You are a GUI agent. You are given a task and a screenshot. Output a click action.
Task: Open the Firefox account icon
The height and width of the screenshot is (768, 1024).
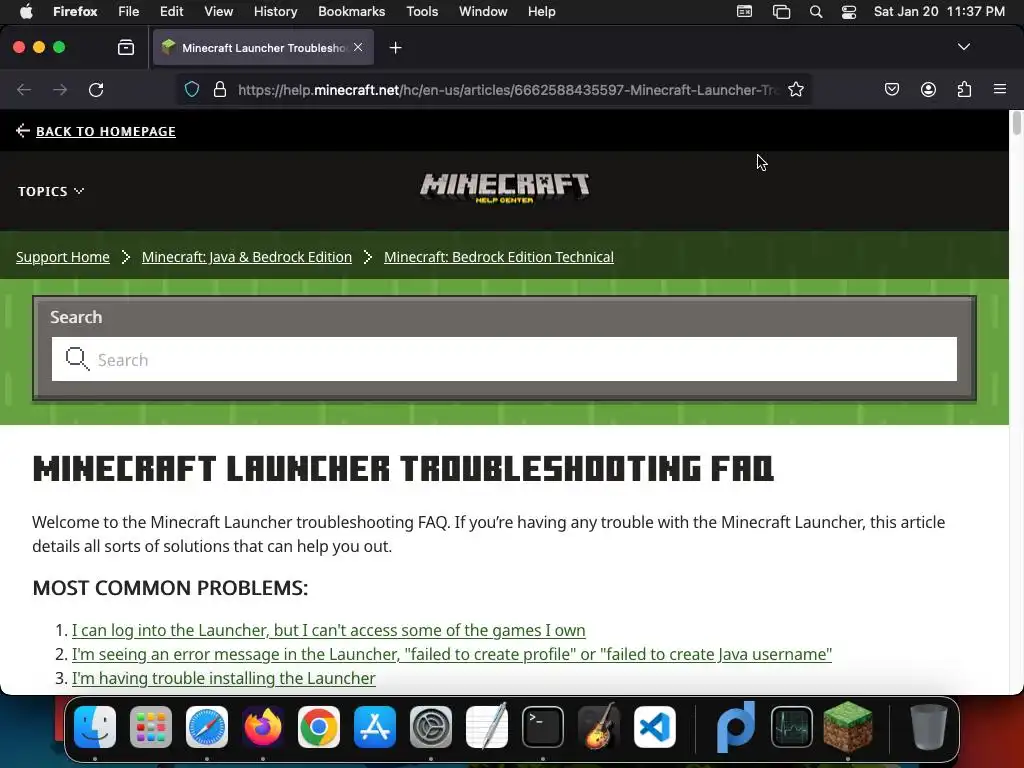(928, 89)
